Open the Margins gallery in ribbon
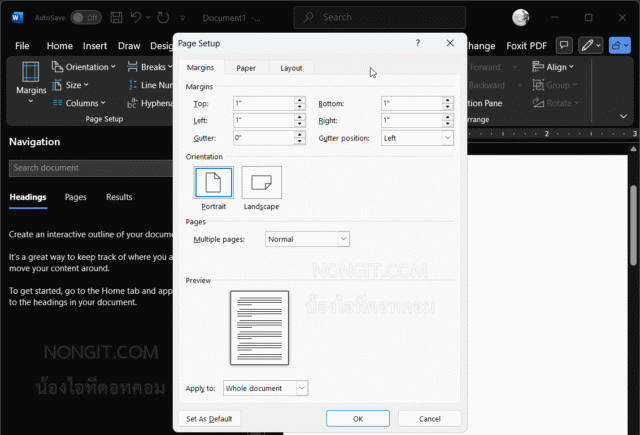 [31, 82]
